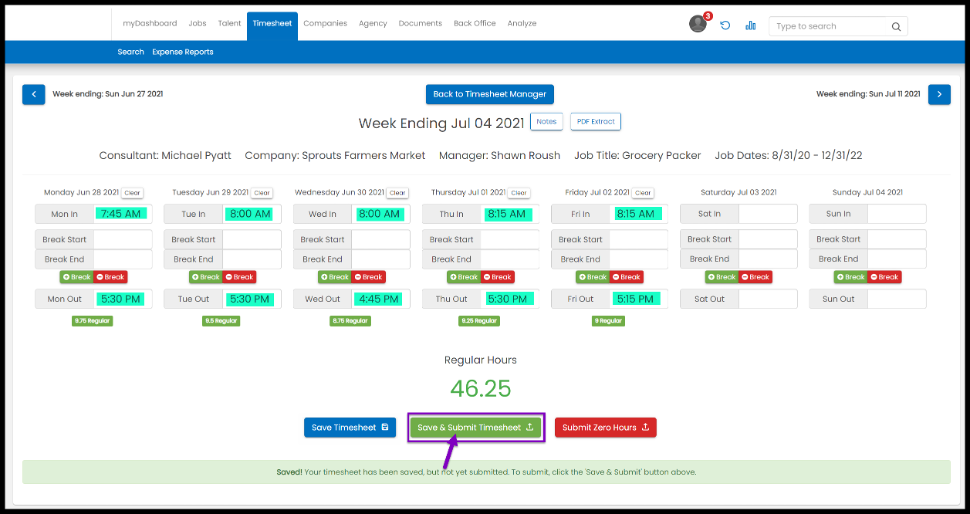Click the search magnifier icon

coord(896,27)
